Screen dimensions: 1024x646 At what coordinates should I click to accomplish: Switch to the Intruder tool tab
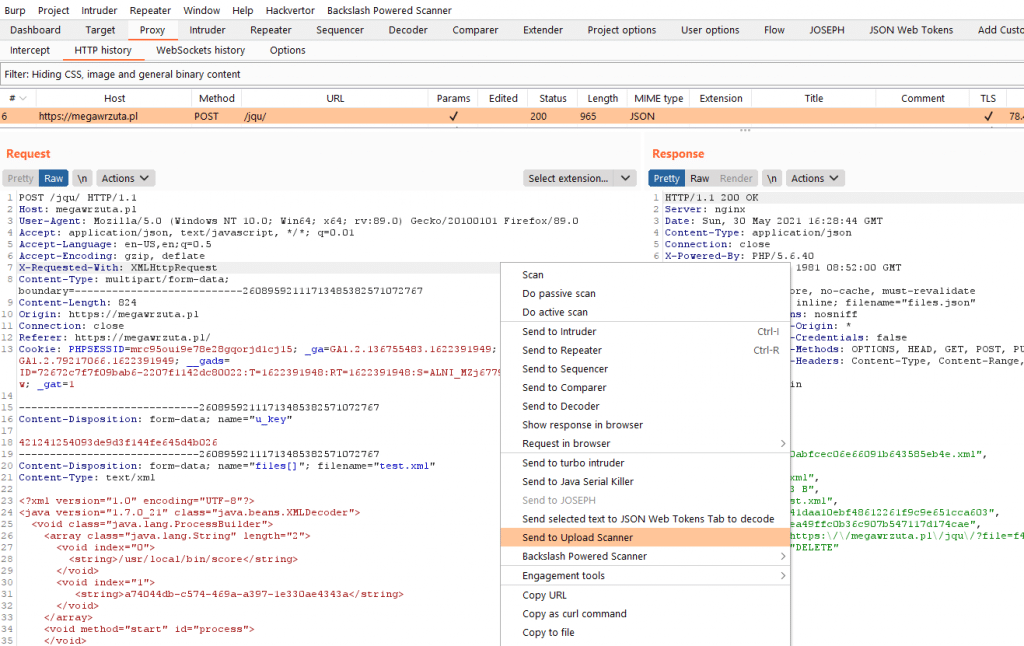pos(207,30)
